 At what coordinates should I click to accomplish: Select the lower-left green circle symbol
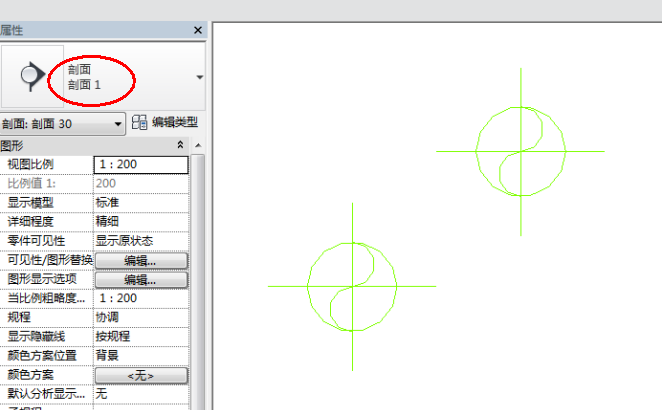click(x=352, y=286)
